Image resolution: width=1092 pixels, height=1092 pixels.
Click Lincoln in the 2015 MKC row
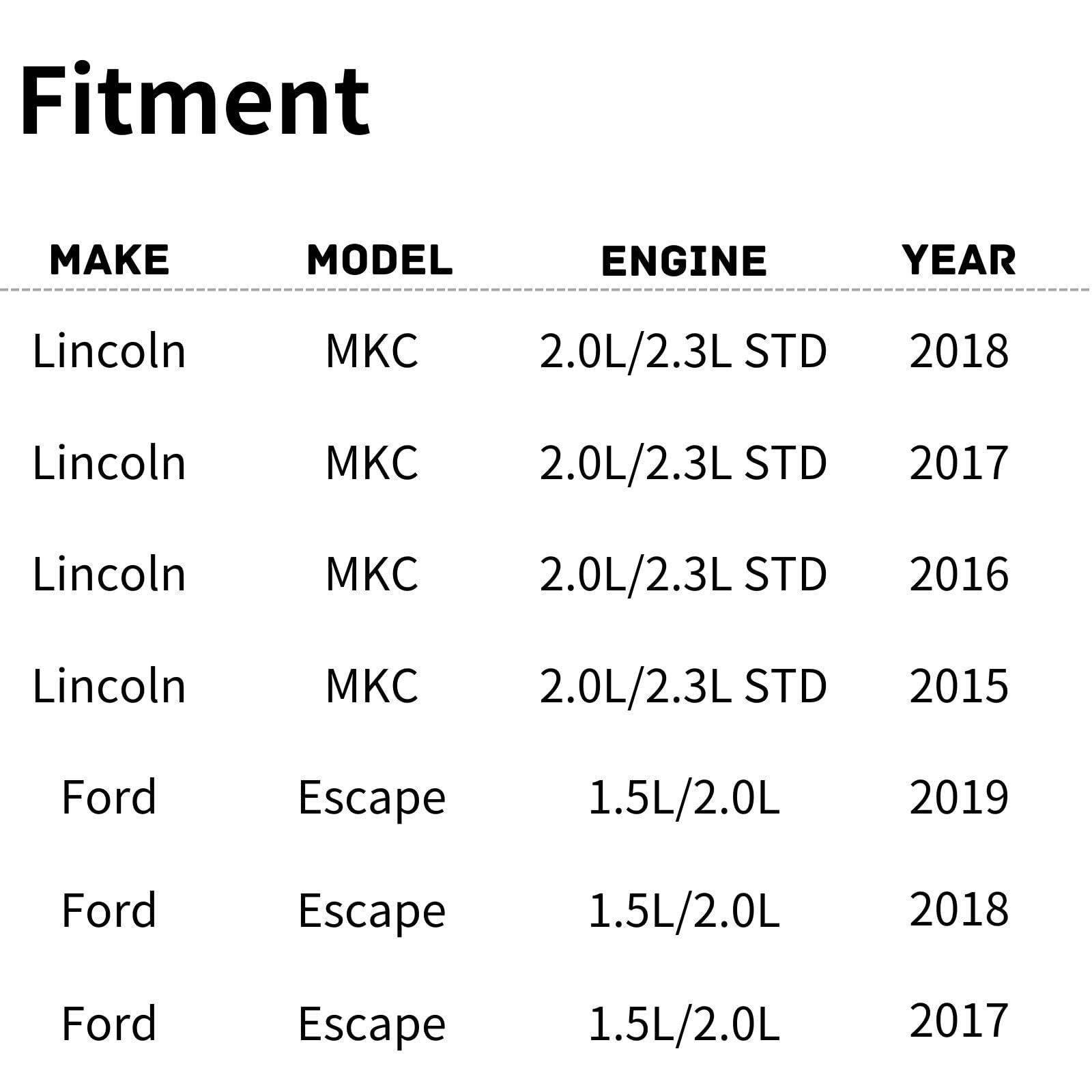click(109, 686)
